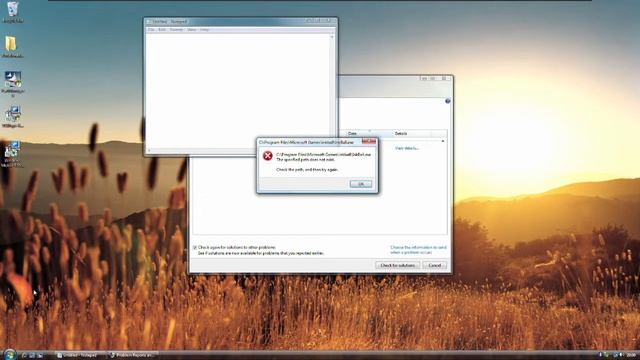The width and height of the screenshot is (640, 360).
Task: Select the bottom desktop icon above the taskbar
Action: (x=12, y=154)
